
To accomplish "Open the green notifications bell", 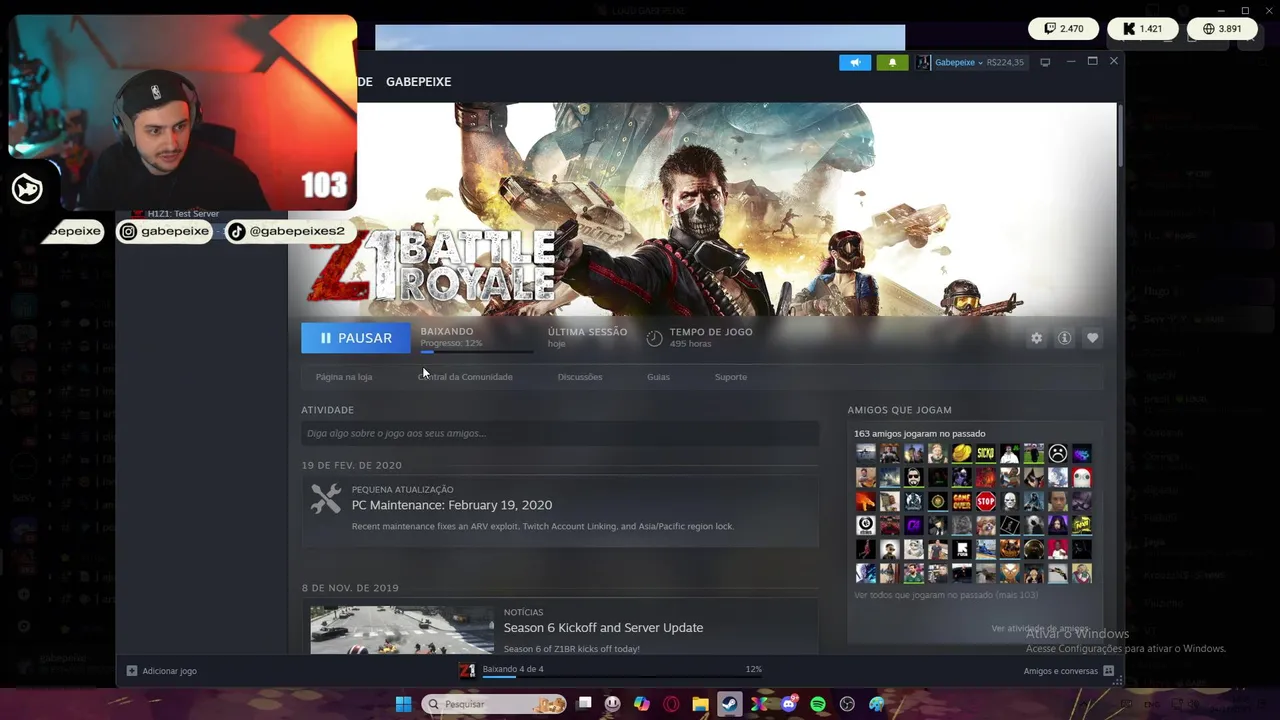I will coord(893,62).
